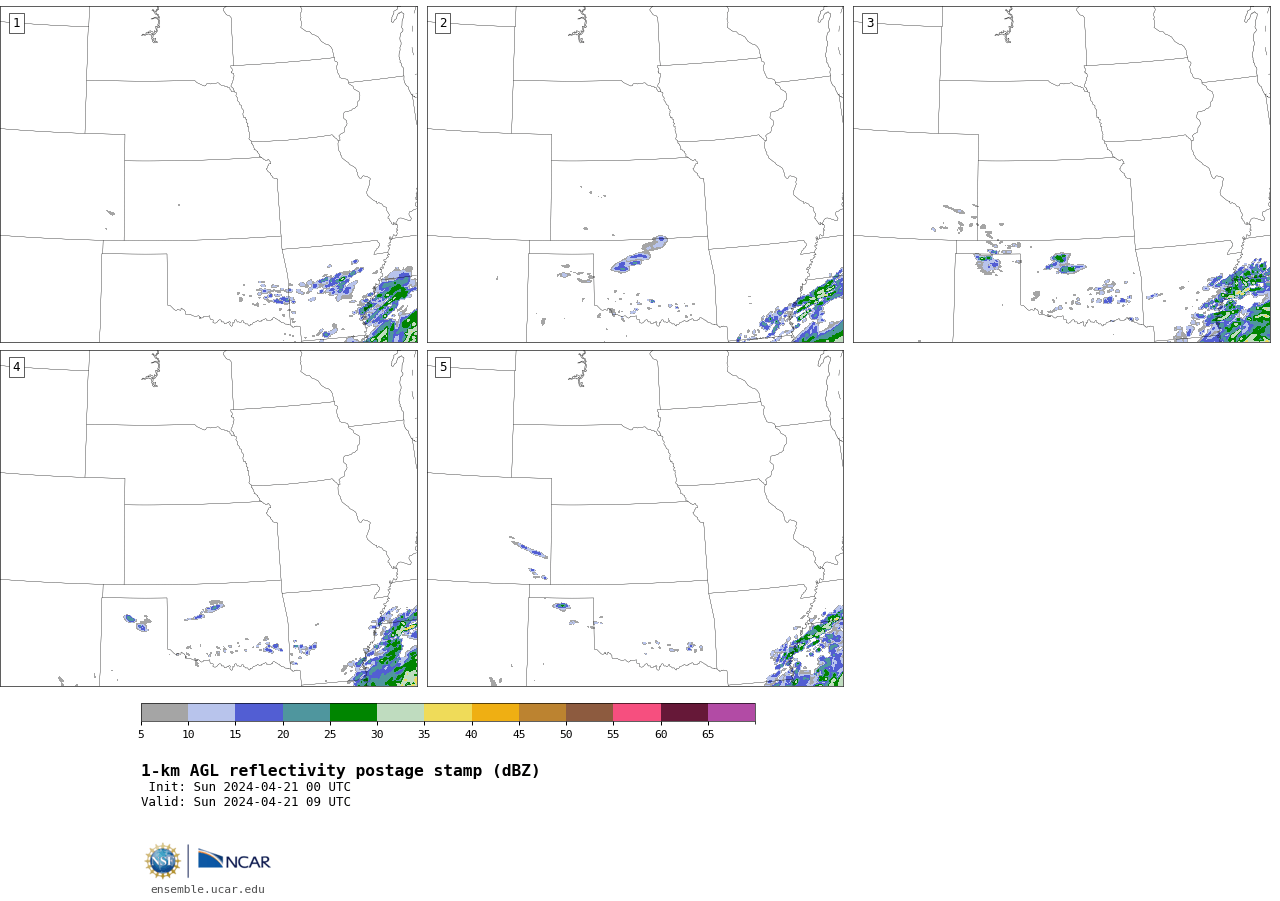Click the maroon 60-65 dBZ swatch
This screenshot has width=1280, height=901.
pos(684,713)
